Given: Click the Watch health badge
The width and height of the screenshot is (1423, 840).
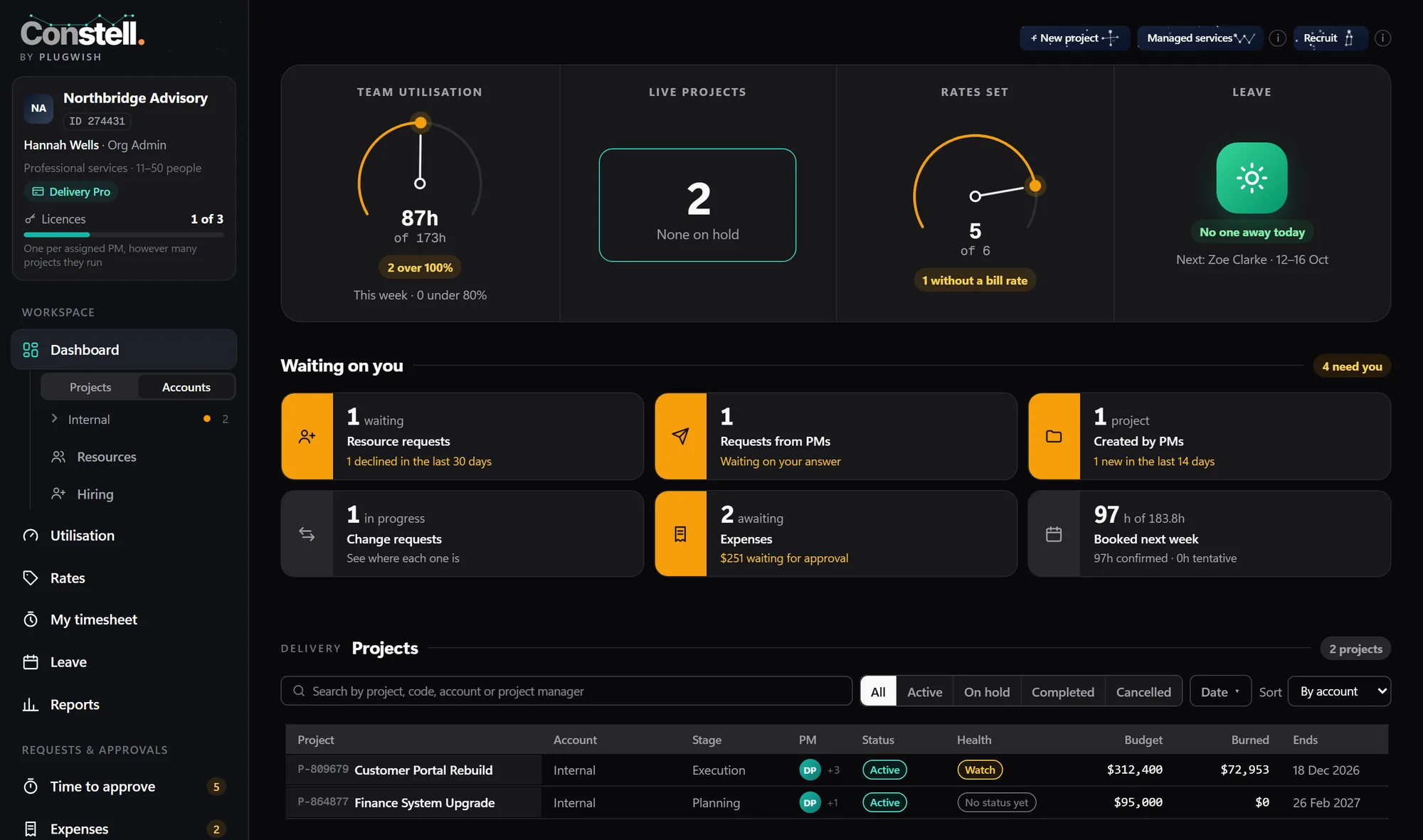Looking at the screenshot, I should coord(980,770).
